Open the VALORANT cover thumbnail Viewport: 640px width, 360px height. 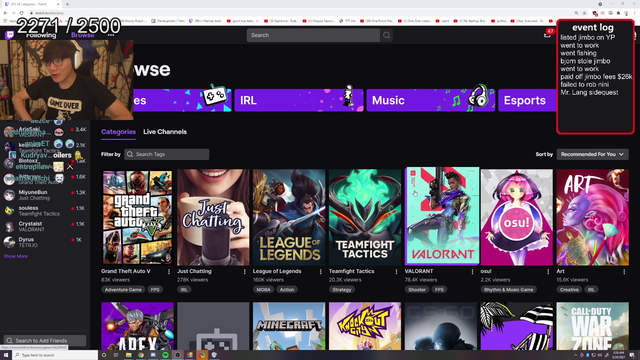coord(442,216)
